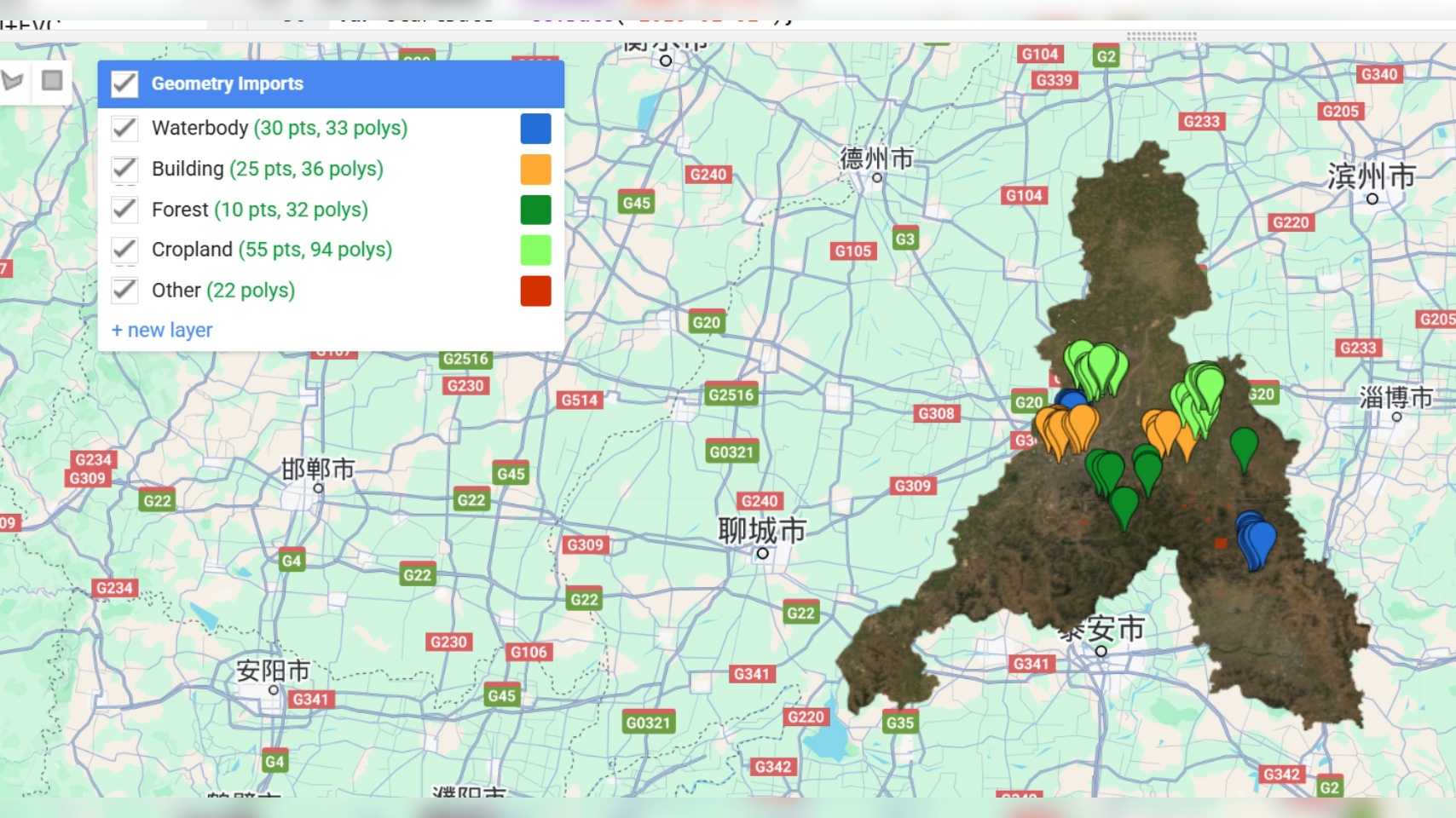Screen dimensions: 1456x818
Task: Open the Building layer color swatch
Action: 535,170
